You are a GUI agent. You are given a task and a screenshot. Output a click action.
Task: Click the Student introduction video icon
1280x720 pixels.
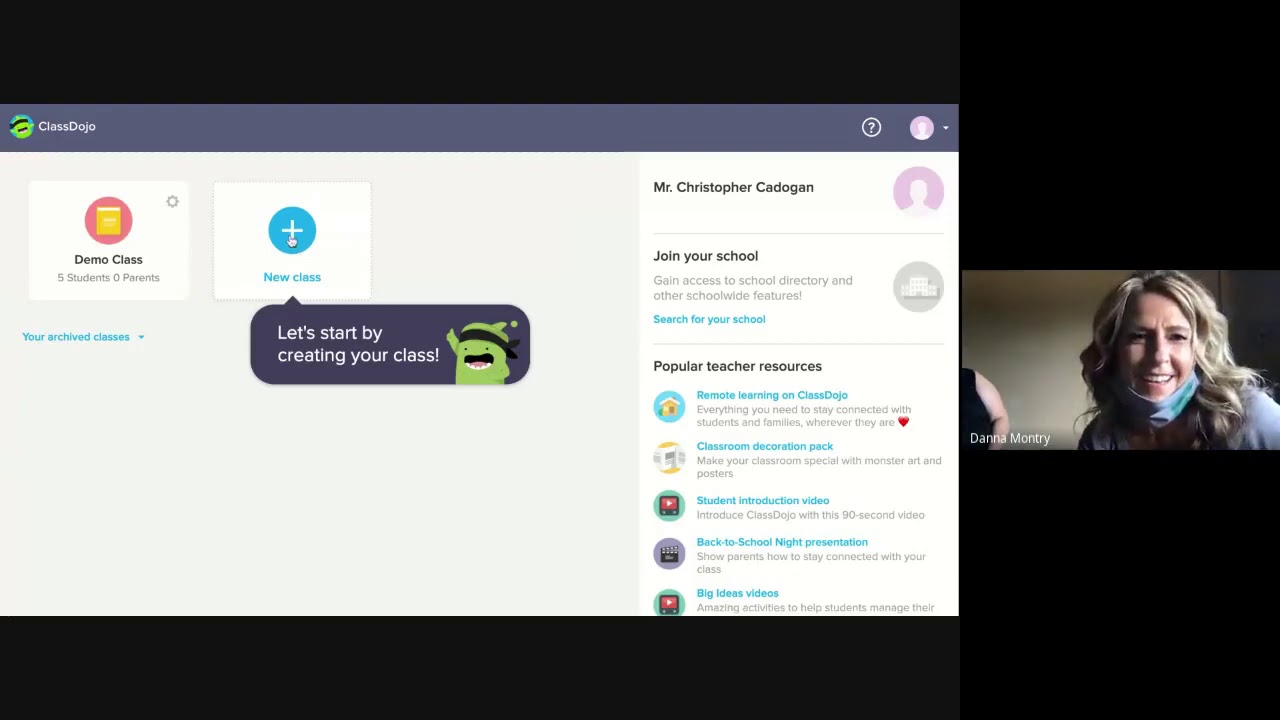(669, 505)
